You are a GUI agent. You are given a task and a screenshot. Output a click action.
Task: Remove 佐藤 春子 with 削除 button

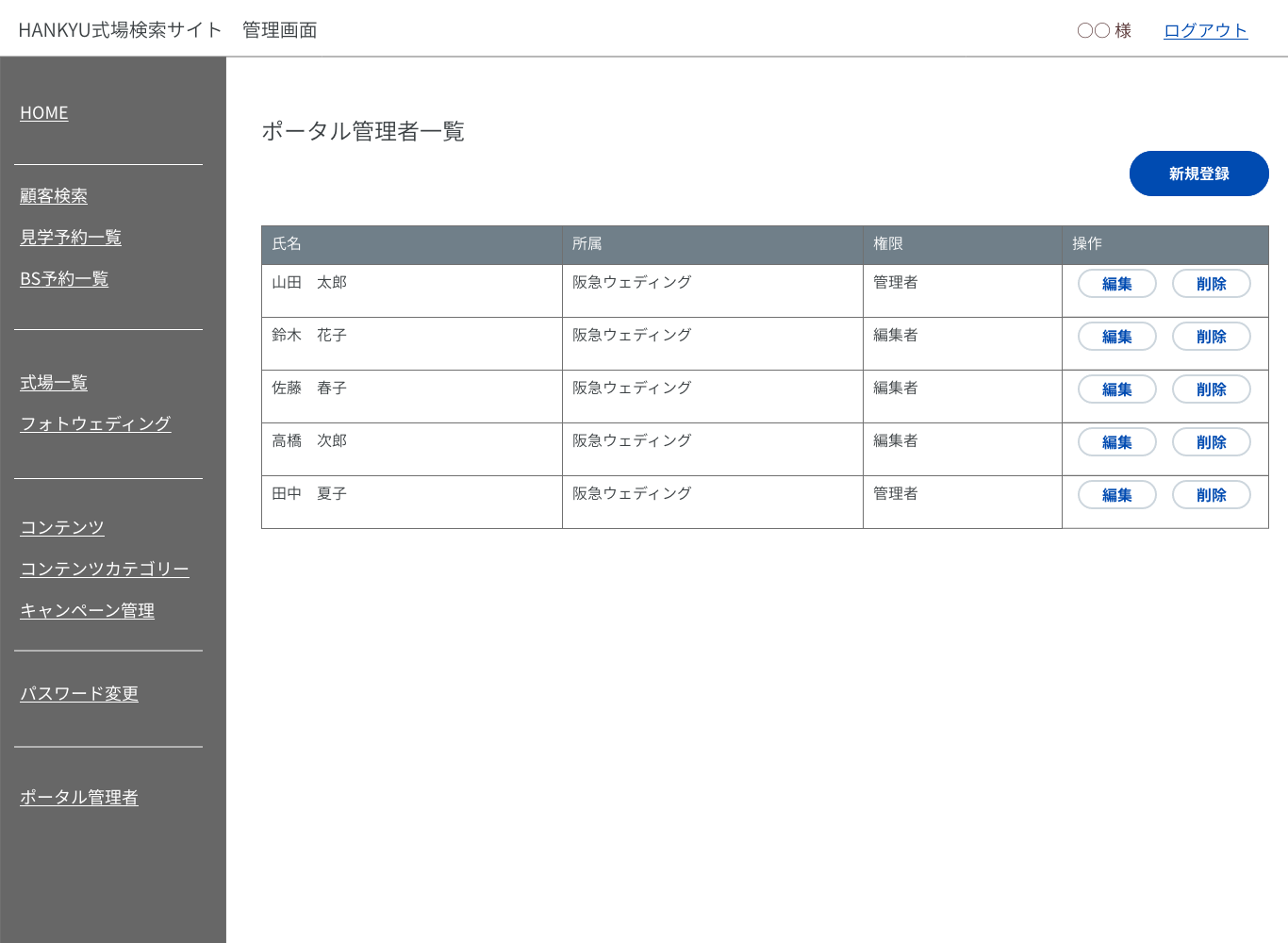click(1211, 389)
